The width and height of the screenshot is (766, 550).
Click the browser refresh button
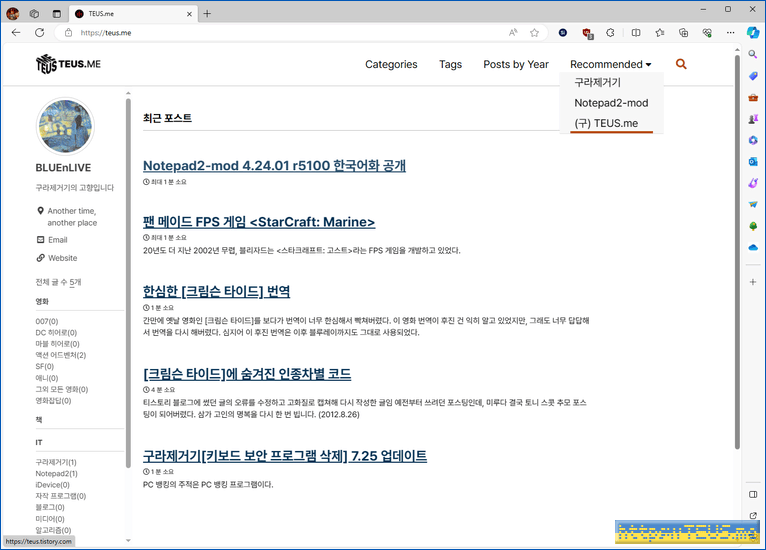[40, 32]
